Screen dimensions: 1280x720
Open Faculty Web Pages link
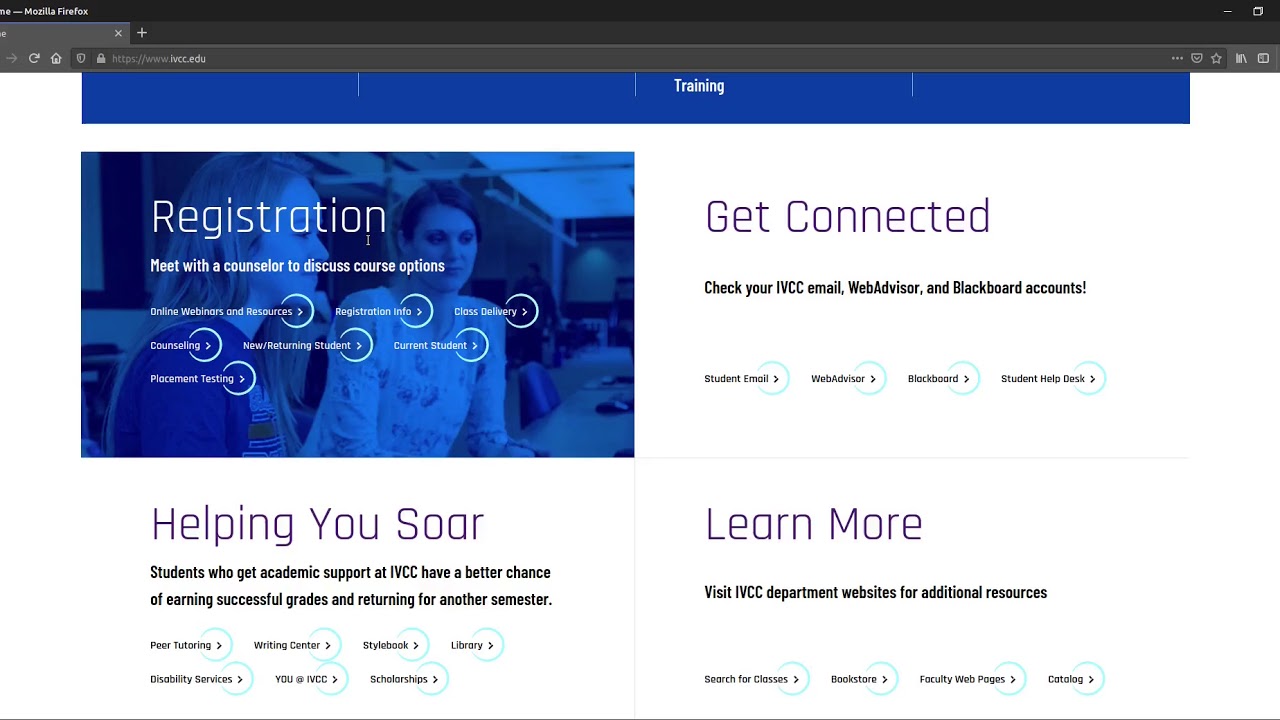(x=971, y=679)
